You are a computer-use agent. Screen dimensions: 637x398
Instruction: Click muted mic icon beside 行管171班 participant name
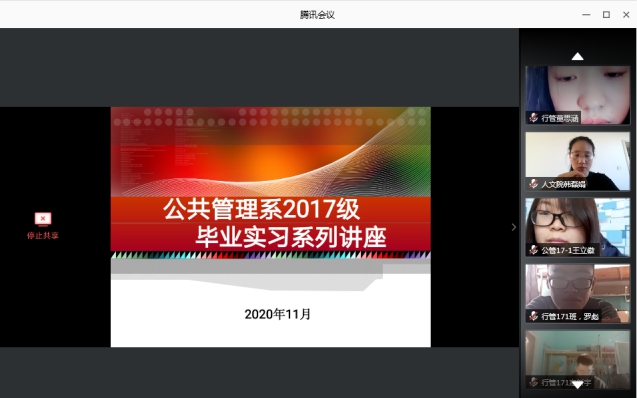[533, 316]
